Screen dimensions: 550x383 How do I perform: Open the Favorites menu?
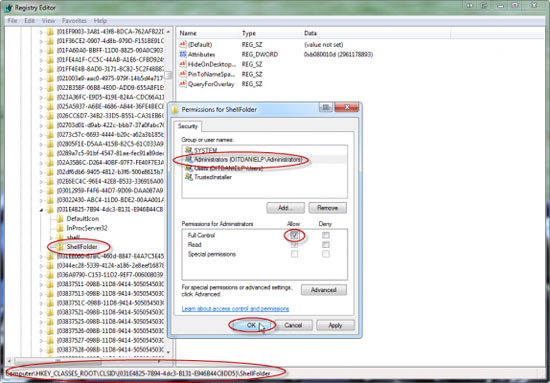pos(74,21)
